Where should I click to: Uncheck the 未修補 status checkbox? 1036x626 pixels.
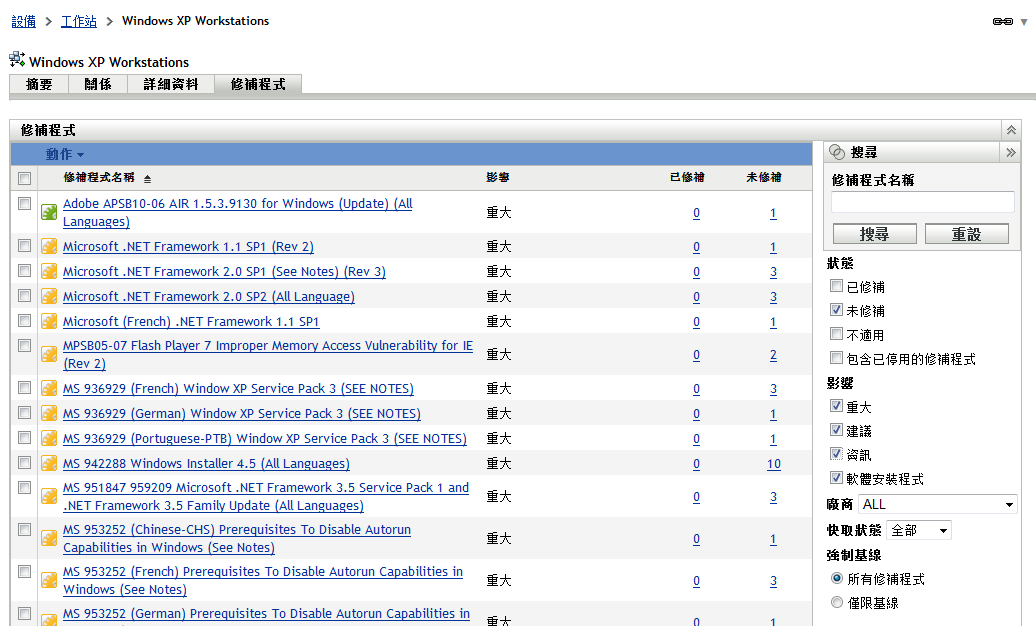pos(836,310)
